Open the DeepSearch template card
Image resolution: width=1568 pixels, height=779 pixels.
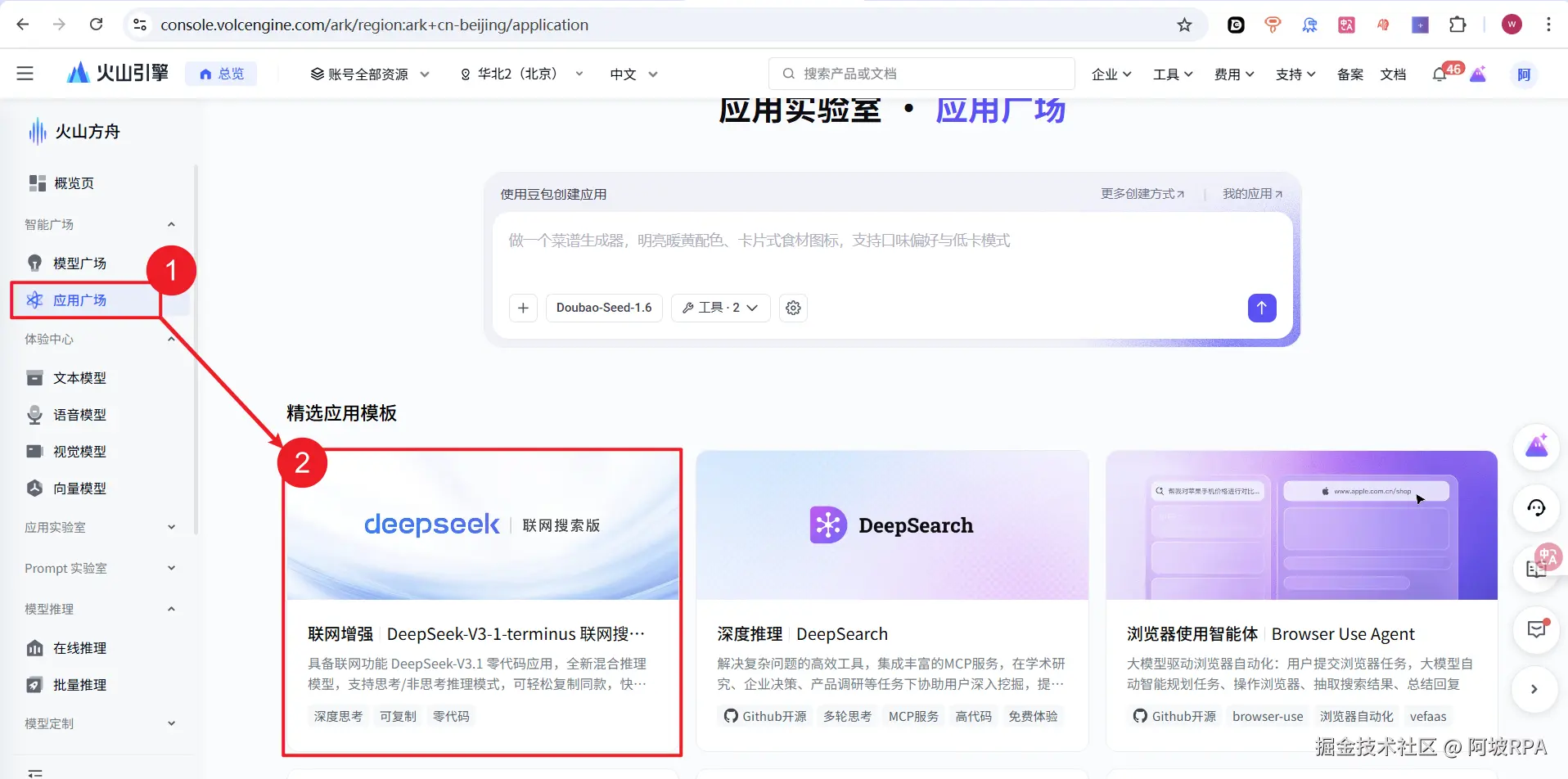(892, 601)
